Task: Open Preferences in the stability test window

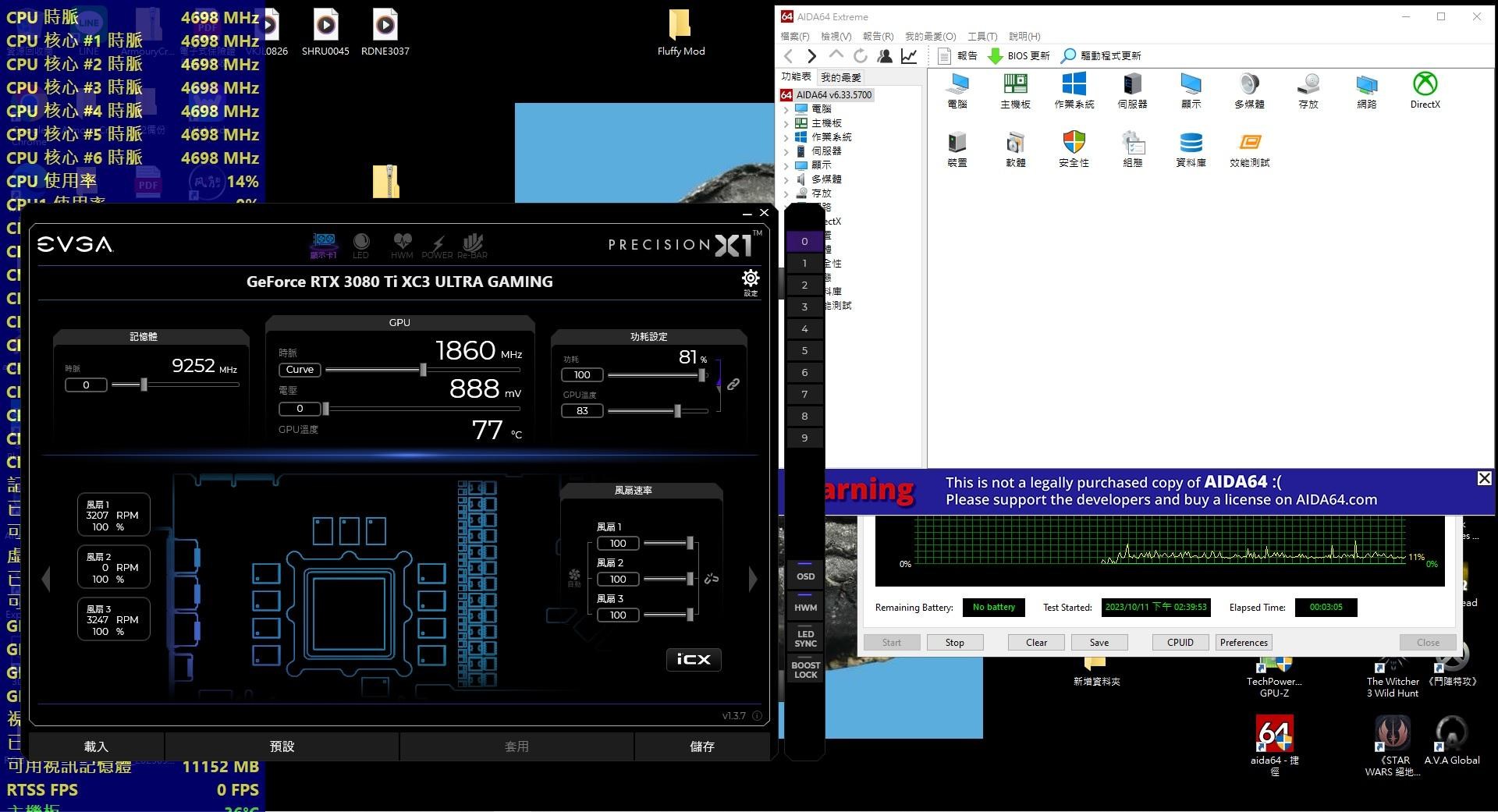Action: 1244,643
